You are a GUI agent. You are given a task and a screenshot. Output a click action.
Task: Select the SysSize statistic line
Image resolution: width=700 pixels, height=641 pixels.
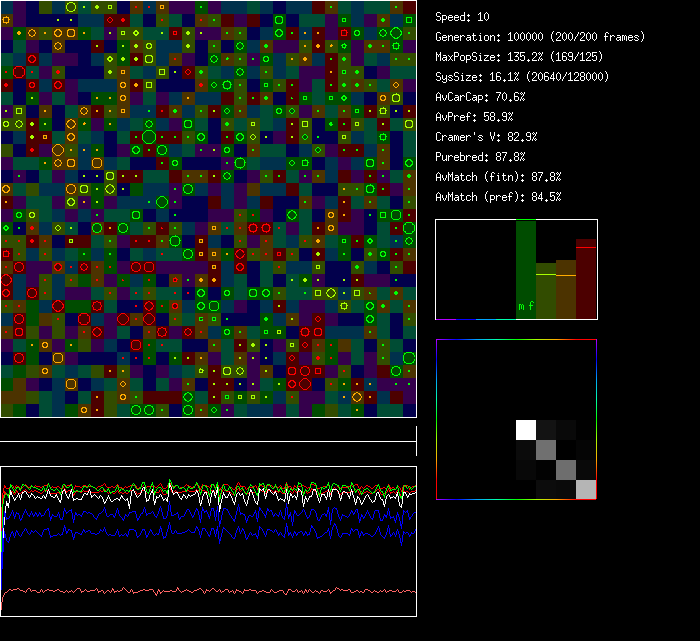(522, 77)
